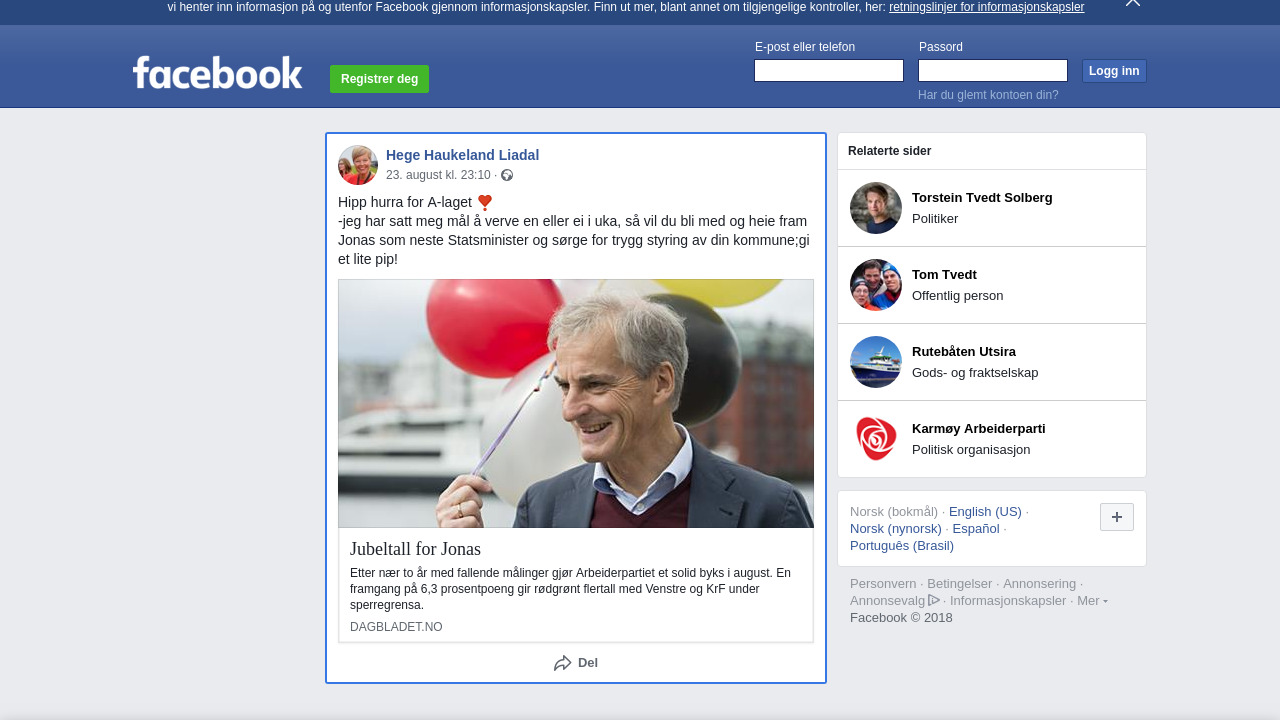Open Rutebåten Utsira's ship avatar
Image resolution: width=1280 pixels, height=720 pixels.
tap(876, 362)
